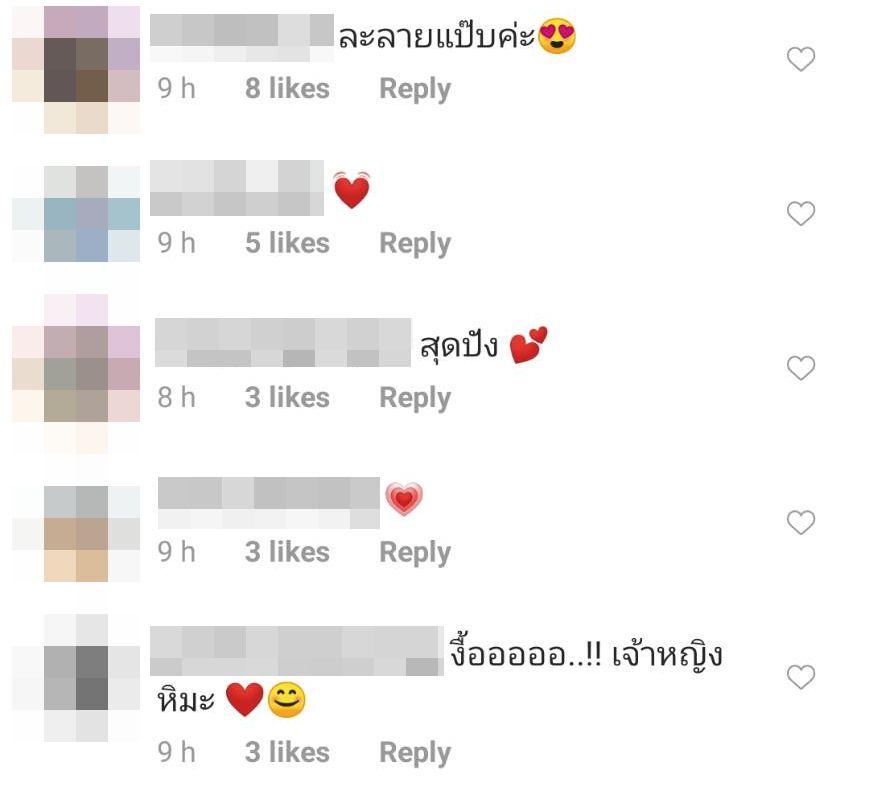This screenshot has width=869, height=805.
Task: Like the comment with heart-eyes emoji
Action: (x=801, y=59)
